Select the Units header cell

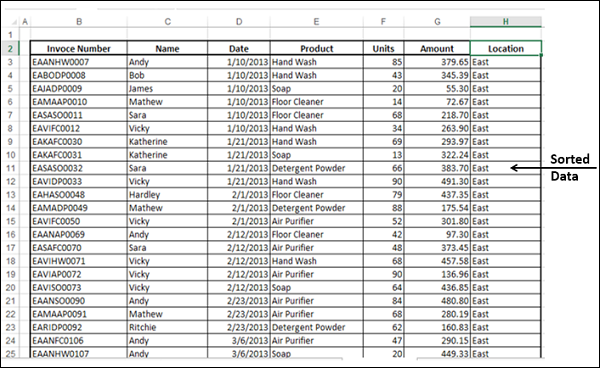(x=383, y=49)
